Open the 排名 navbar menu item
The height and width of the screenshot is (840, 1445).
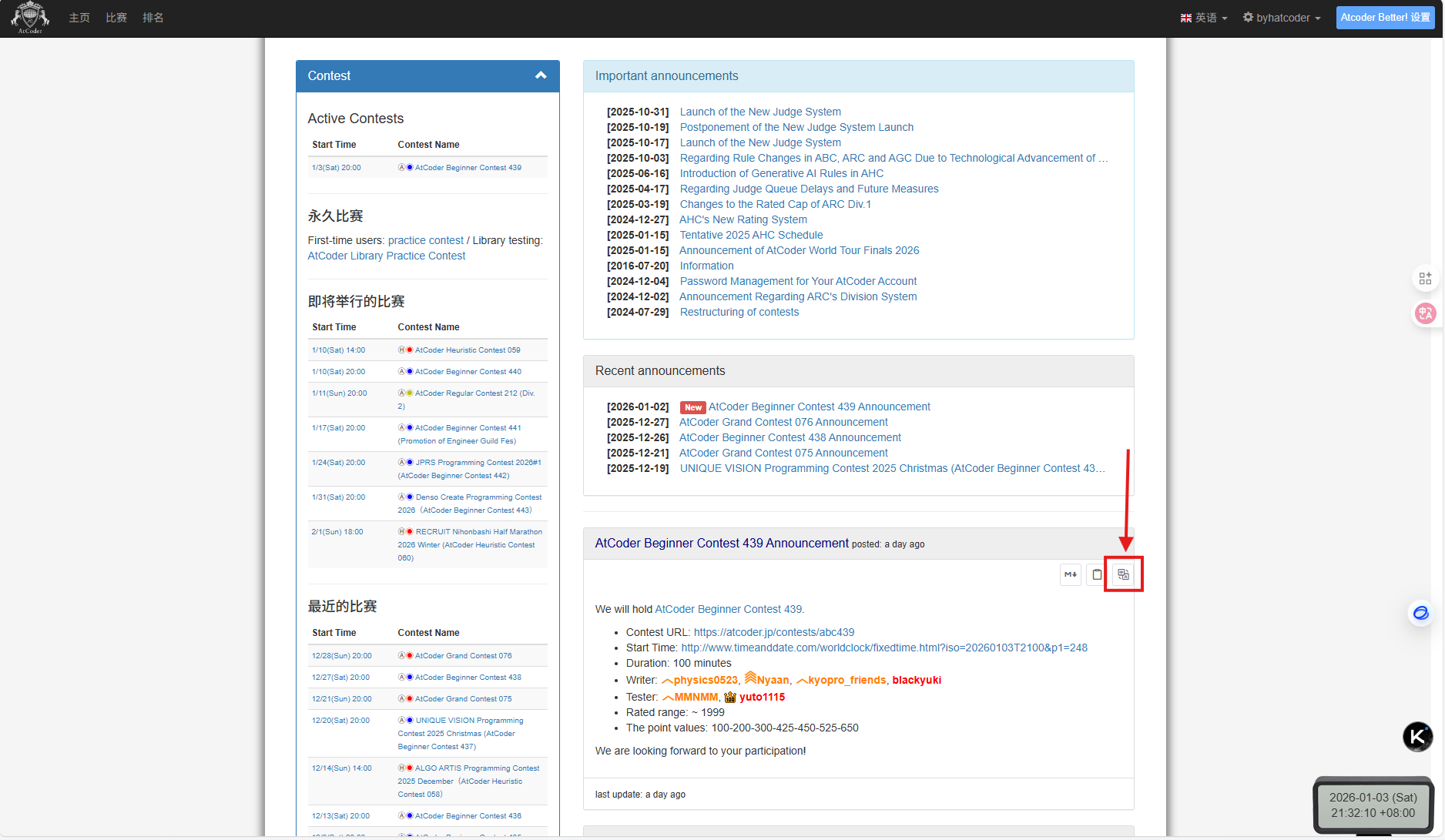153,18
